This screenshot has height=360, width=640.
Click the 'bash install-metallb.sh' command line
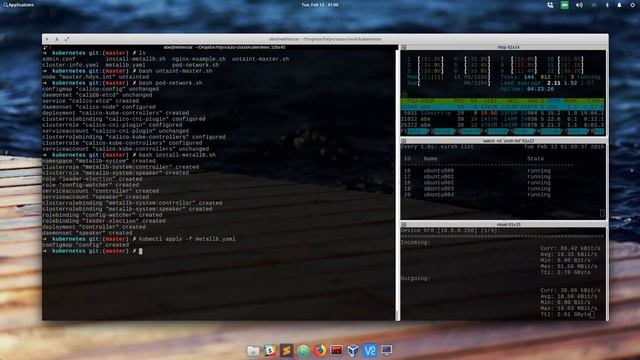[177, 155]
